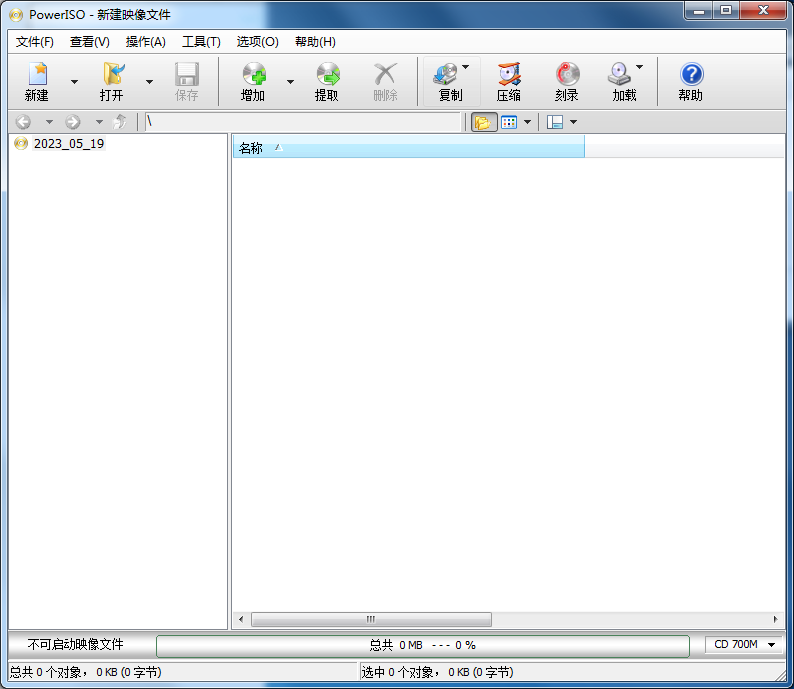Viewport: 794px width, 689px height.
Task: Click the Open (打开) toolbar icon
Action: pos(112,74)
